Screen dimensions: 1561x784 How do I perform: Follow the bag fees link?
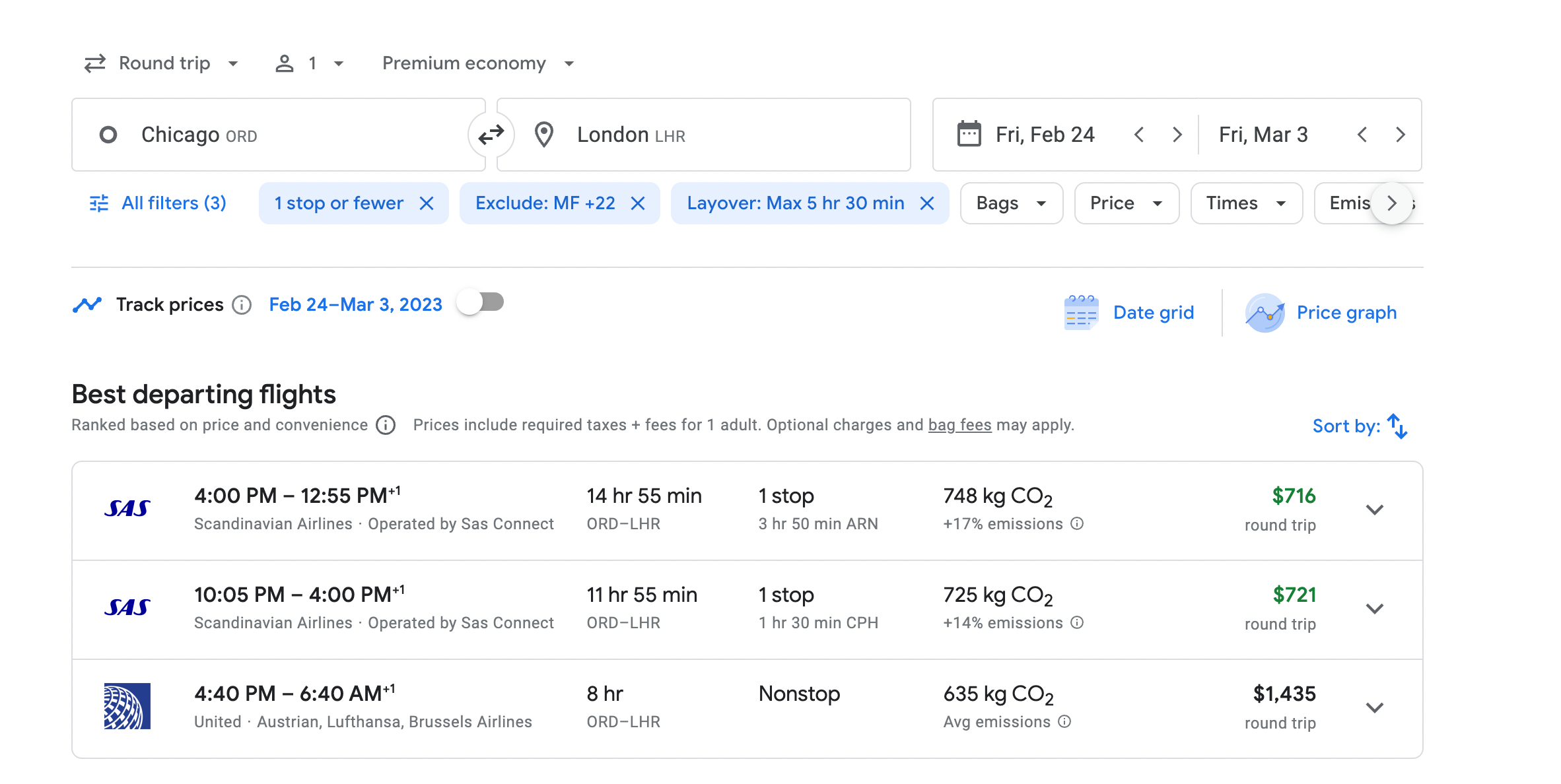pyautogui.click(x=959, y=425)
